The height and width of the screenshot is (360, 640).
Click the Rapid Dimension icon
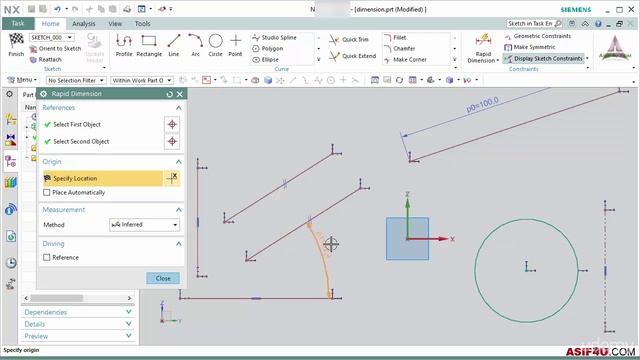pos(483,40)
